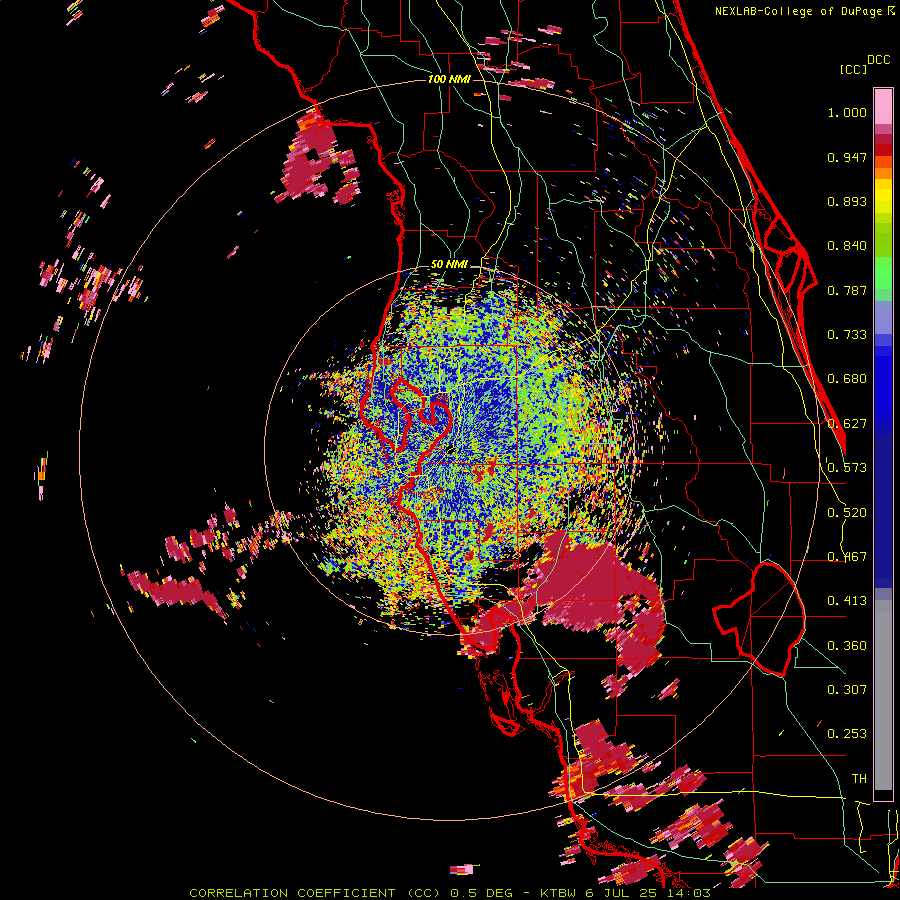Image resolution: width=900 pixels, height=900 pixels.
Task: Click the 0.253 scale value
Action: 847,734
